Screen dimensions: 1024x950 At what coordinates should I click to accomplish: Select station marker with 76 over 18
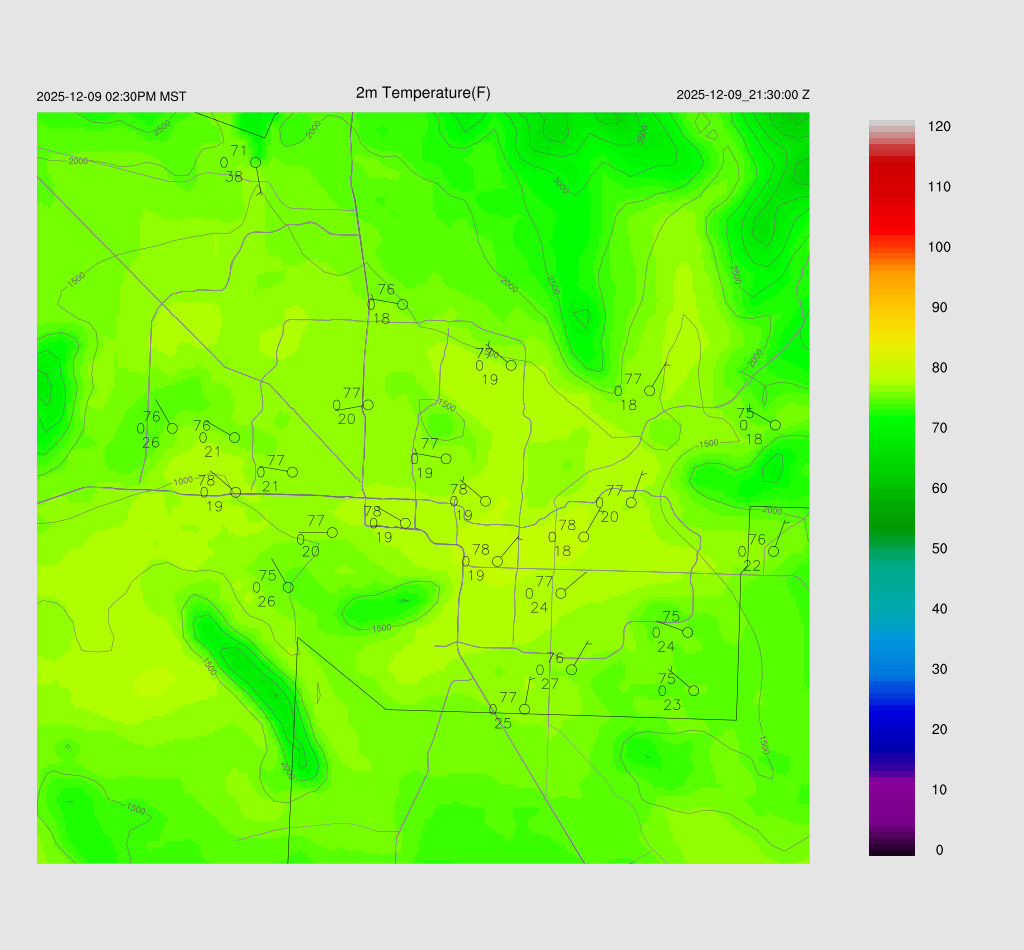click(x=402, y=304)
